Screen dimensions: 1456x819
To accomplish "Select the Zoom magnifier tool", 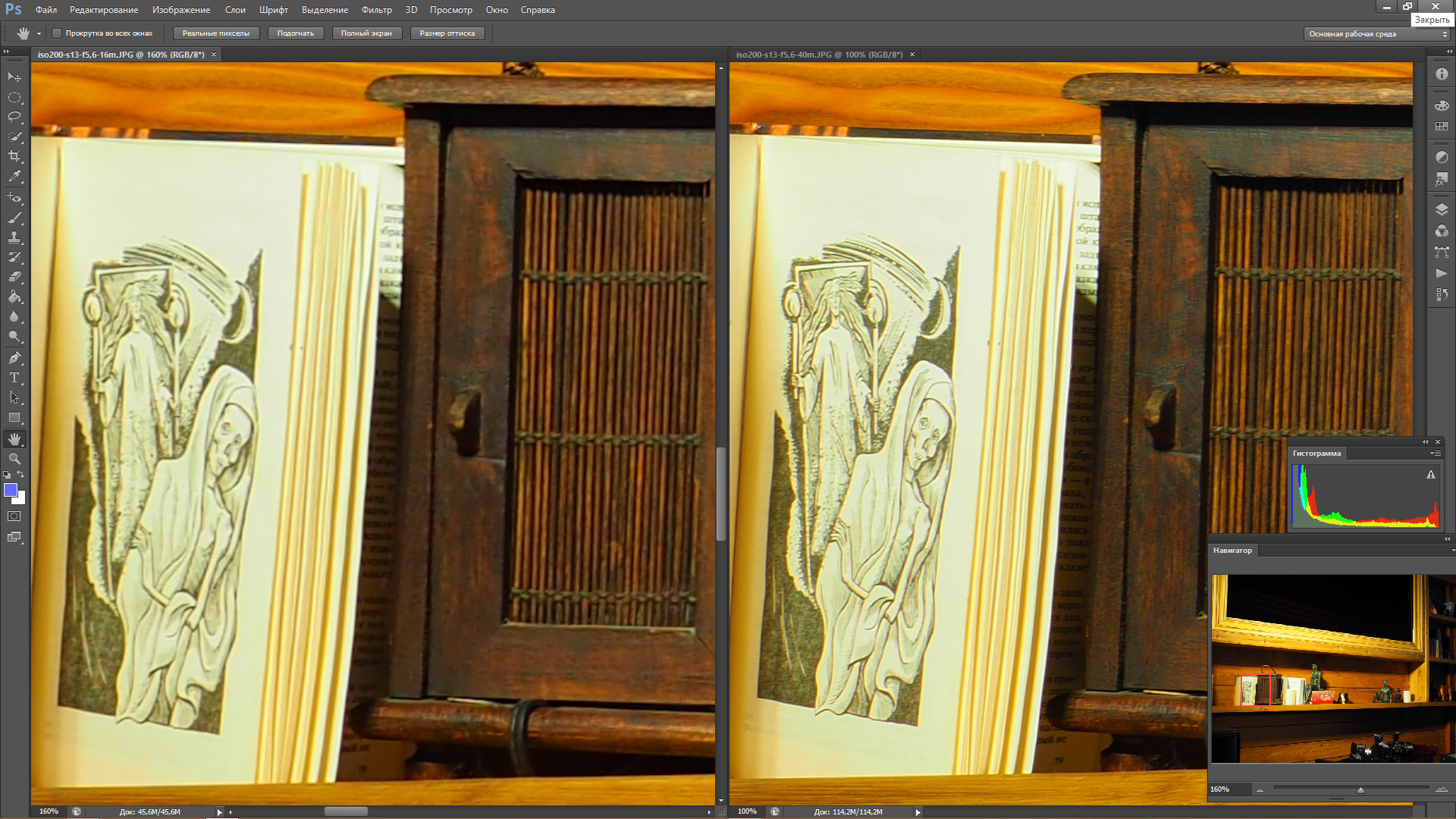I will (x=14, y=459).
